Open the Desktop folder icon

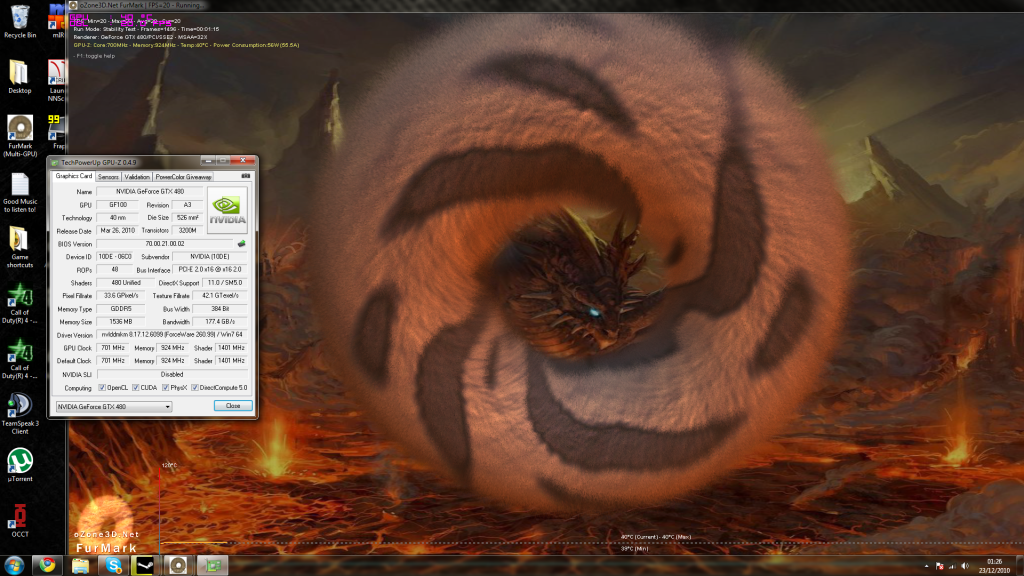click(x=20, y=77)
